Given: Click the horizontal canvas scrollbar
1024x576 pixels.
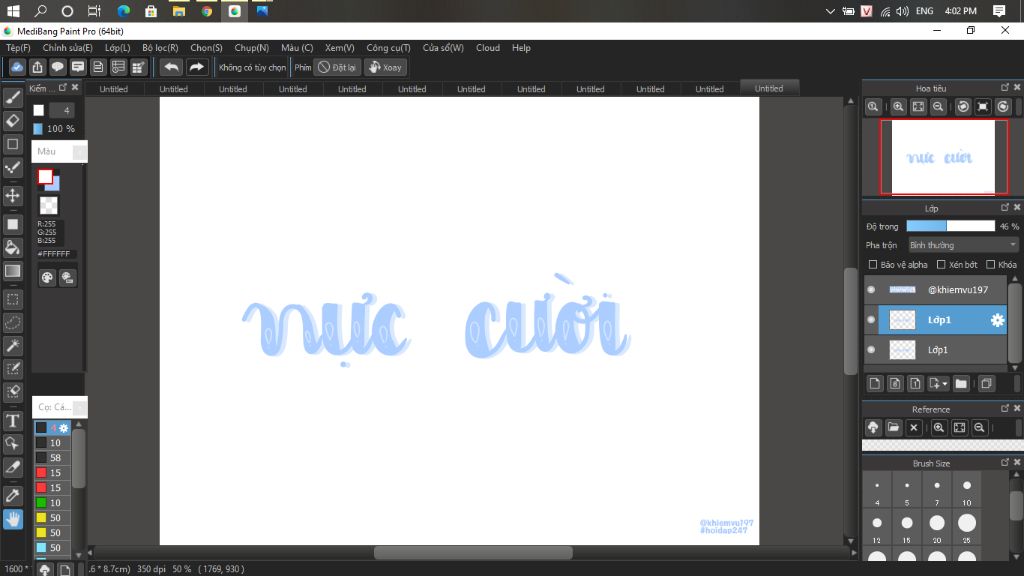Looking at the screenshot, I should [x=473, y=552].
